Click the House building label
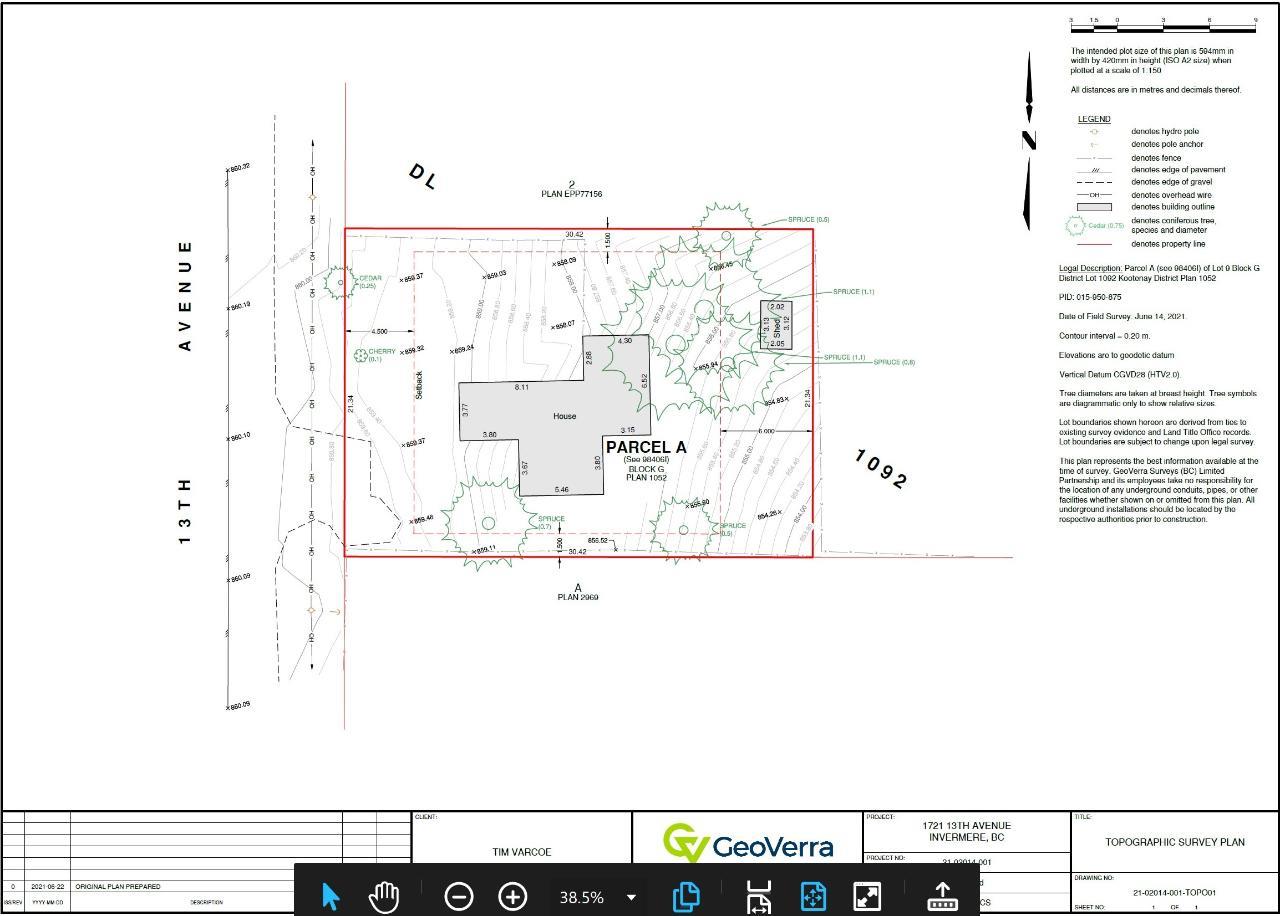Screen dimensions: 1280x916 (565, 416)
